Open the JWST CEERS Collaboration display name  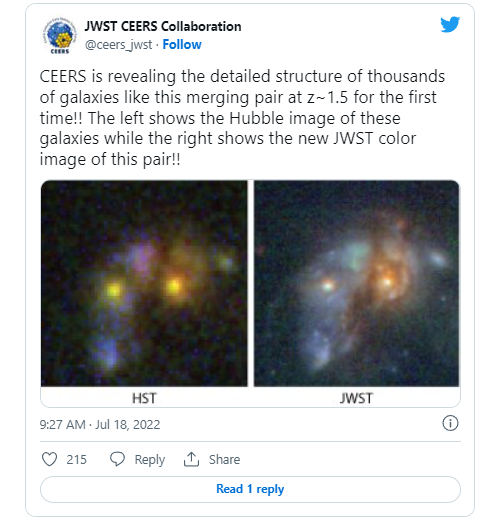point(163,26)
